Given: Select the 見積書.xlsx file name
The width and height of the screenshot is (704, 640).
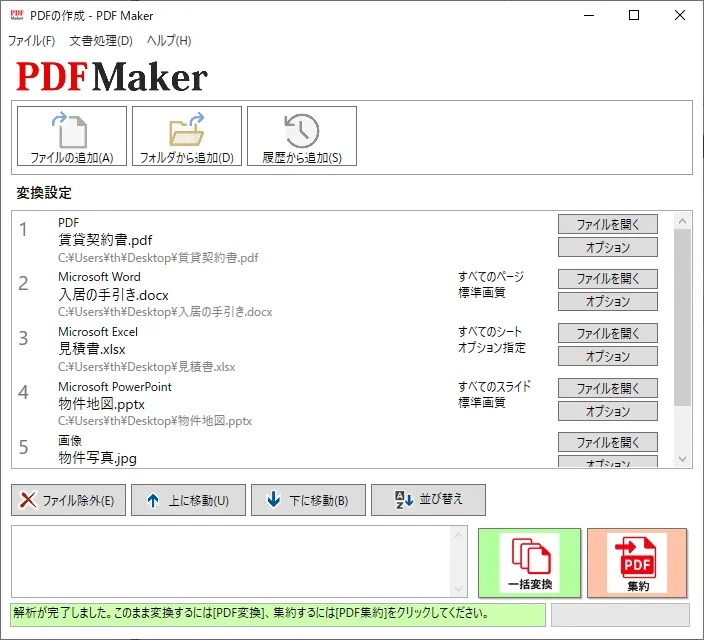Looking at the screenshot, I should pyautogui.click(x=92, y=349).
